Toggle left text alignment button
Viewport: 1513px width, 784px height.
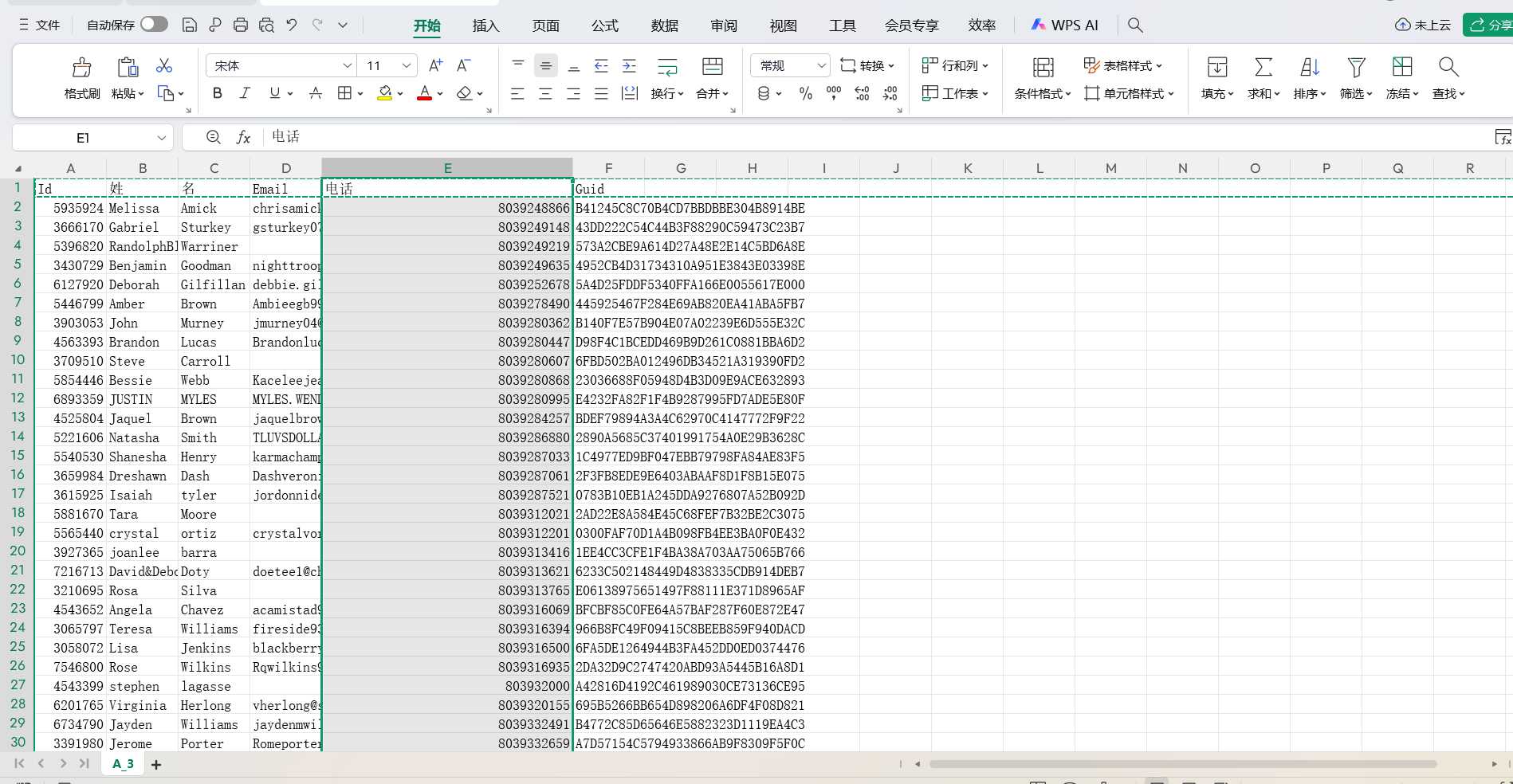tap(517, 94)
